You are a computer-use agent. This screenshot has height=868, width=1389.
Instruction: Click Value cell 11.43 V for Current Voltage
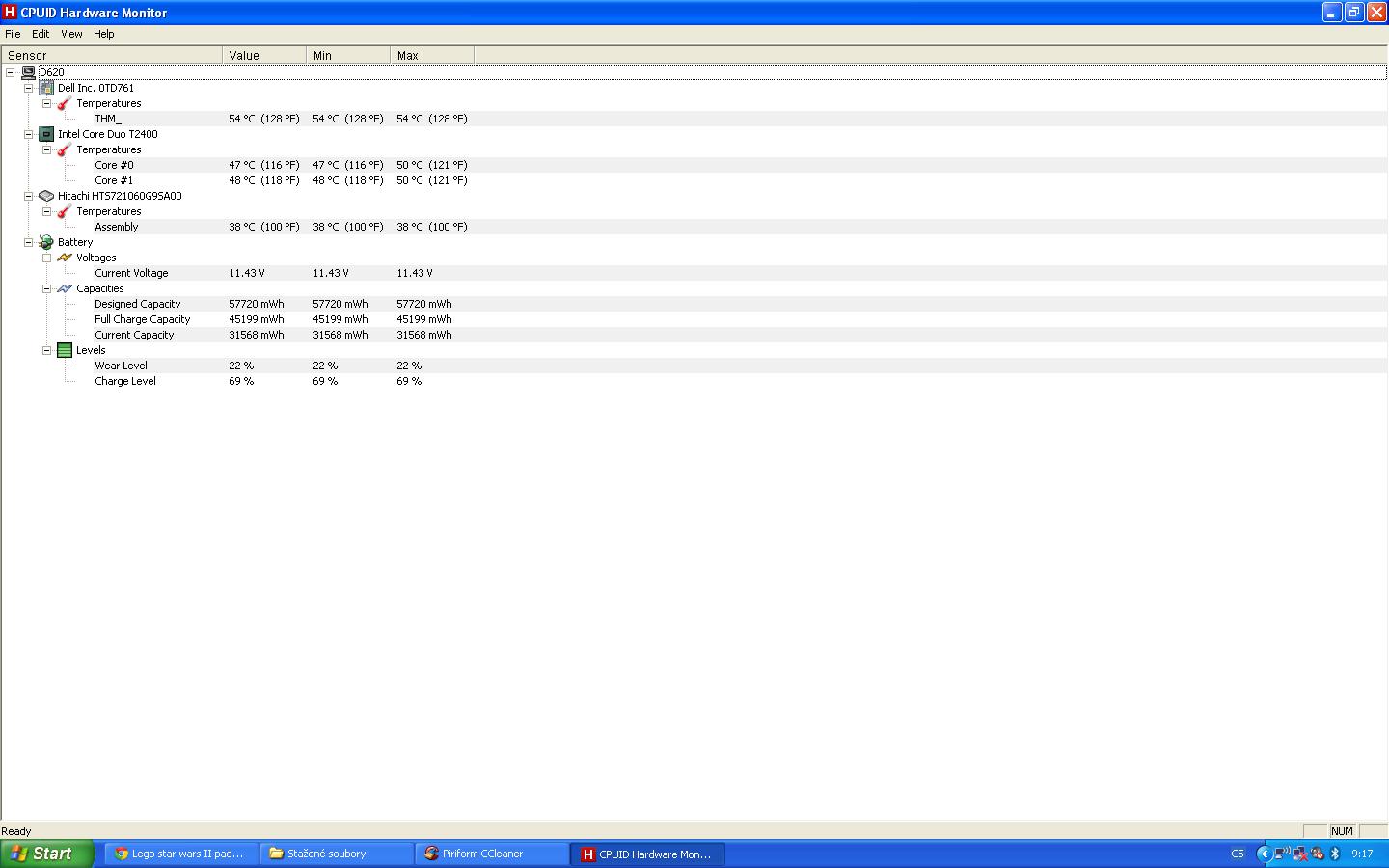tap(247, 273)
